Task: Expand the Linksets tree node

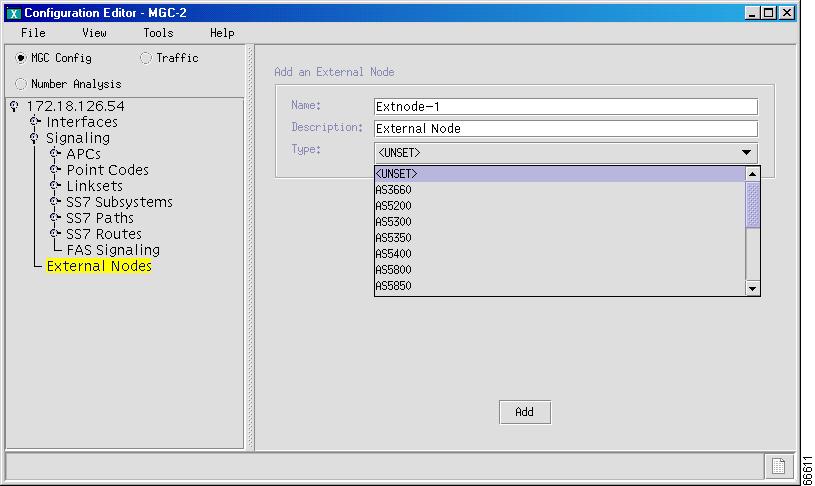Action: (55, 186)
